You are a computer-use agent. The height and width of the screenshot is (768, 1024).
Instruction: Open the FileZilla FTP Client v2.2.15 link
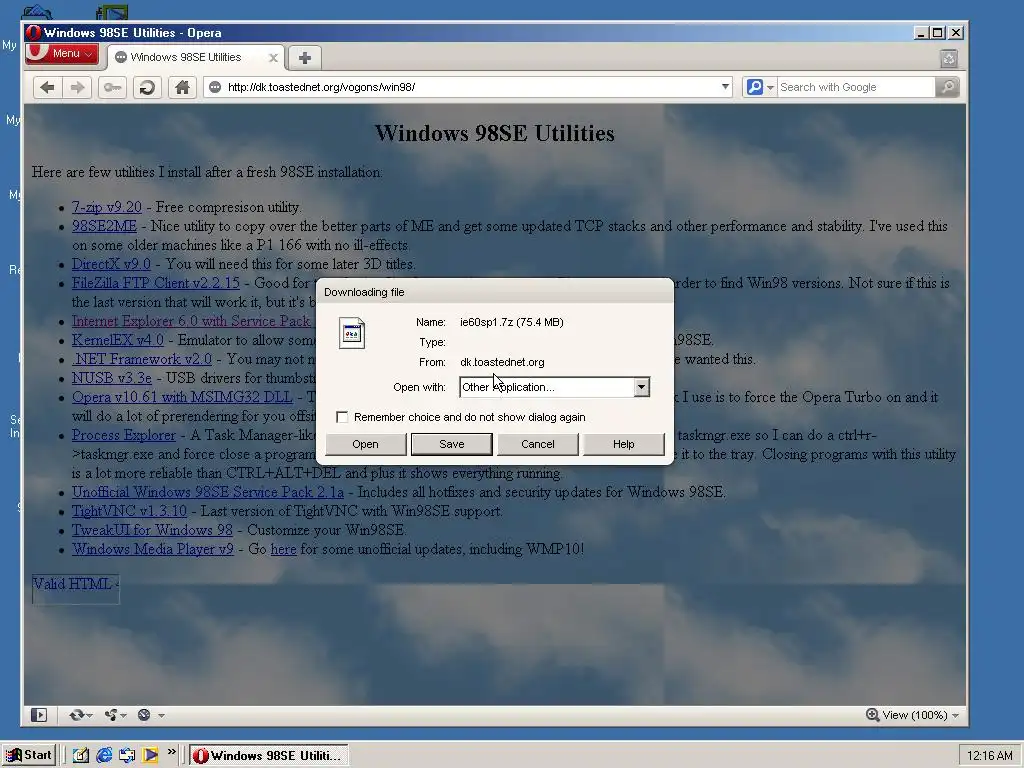coord(155,283)
